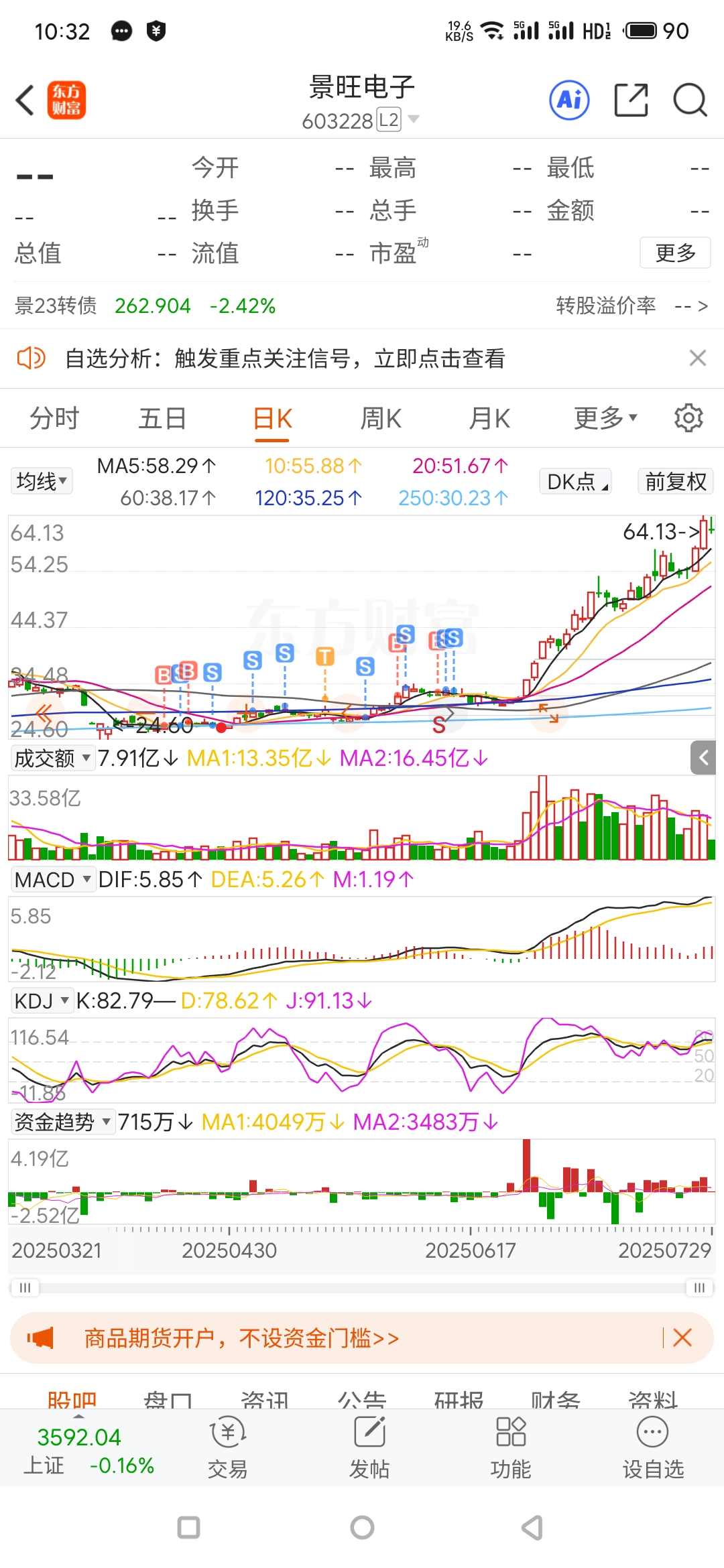Open chart settings gear icon
Screen dimensions: 724x1568
tap(688, 418)
